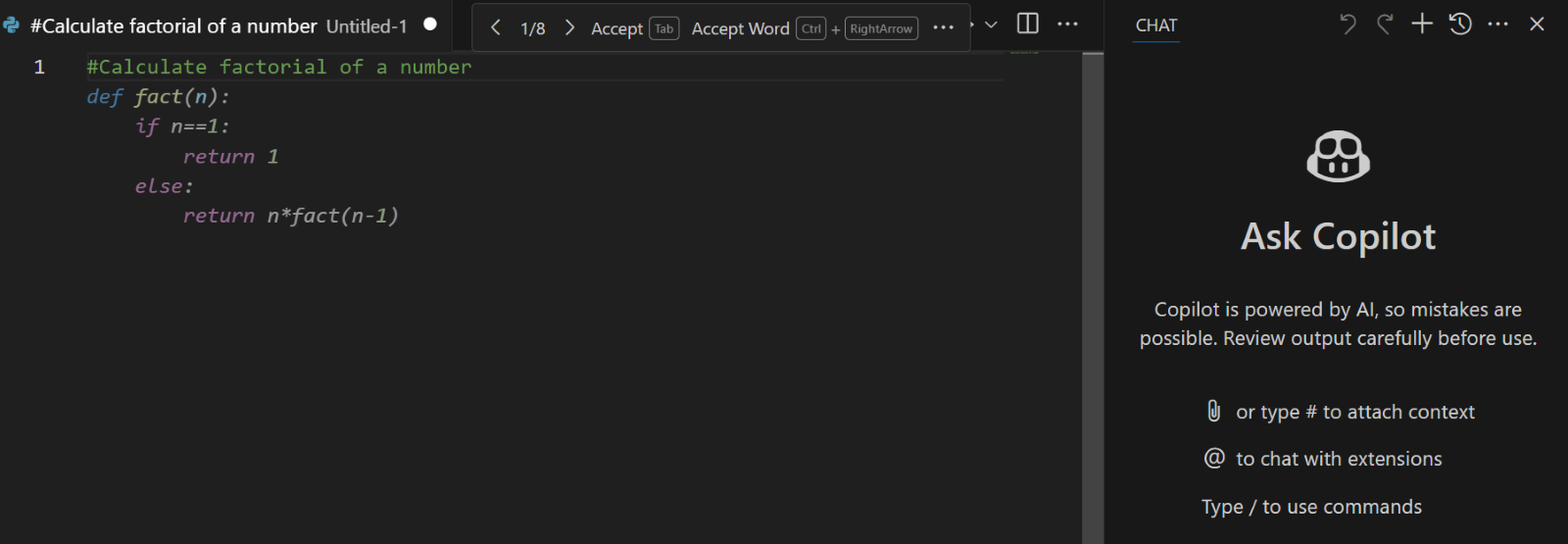
Task: Click the 1/8 suggestion counter
Action: (x=533, y=28)
